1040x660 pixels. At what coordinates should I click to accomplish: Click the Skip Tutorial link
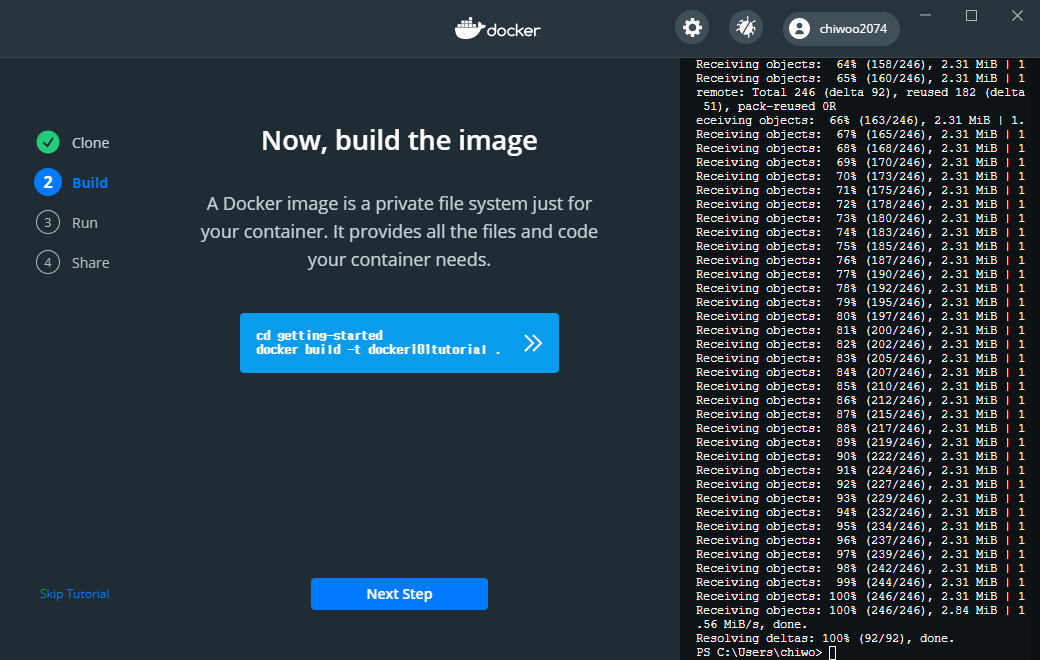tap(74, 594)
